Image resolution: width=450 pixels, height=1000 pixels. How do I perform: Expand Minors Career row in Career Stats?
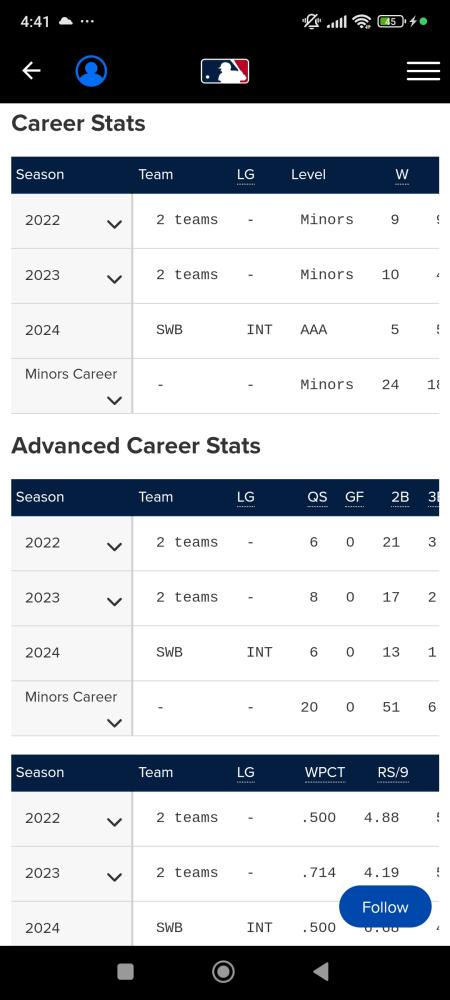115,401
